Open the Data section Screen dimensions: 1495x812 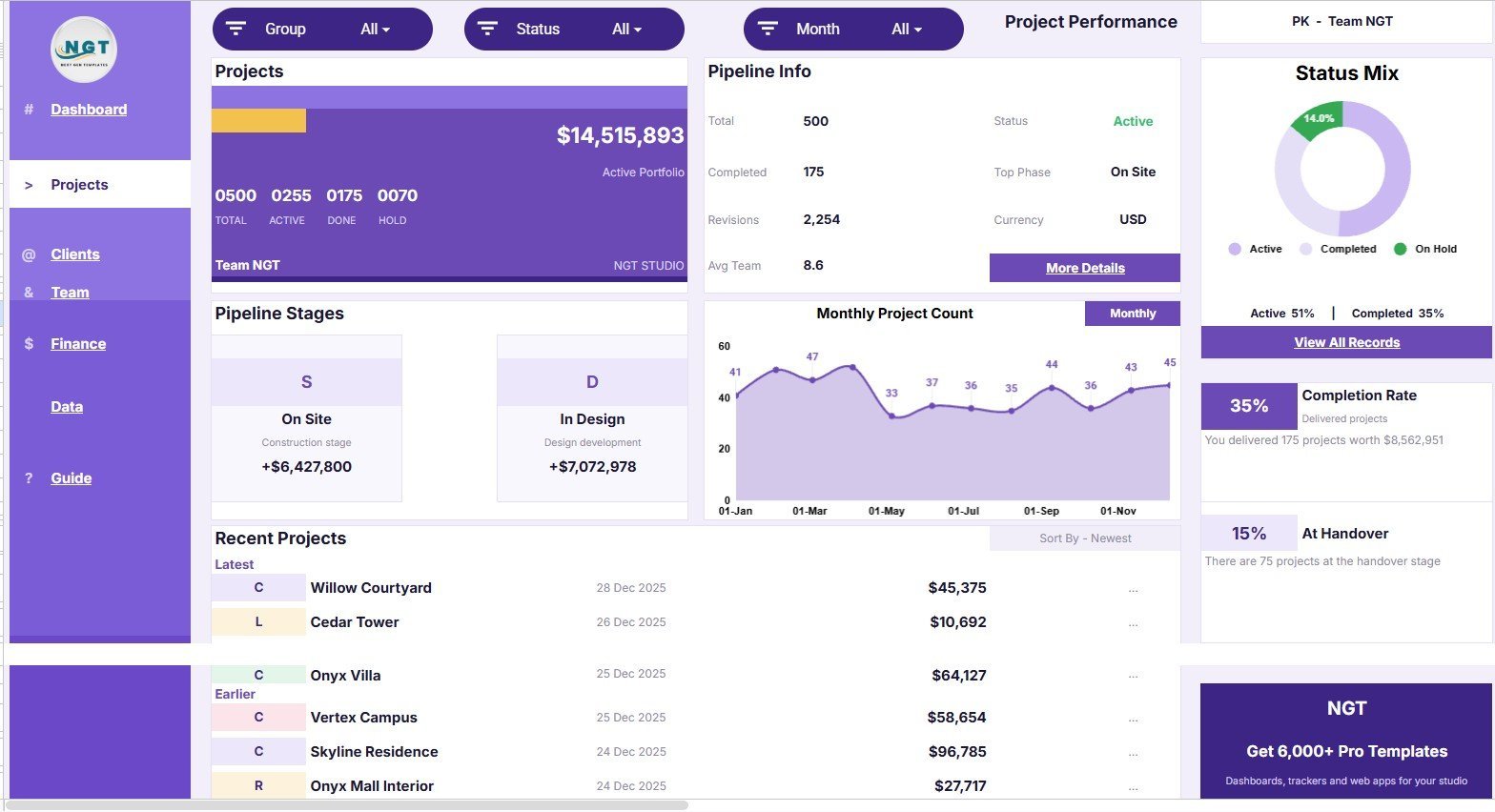pyautogui.click(x=67, y=407)
